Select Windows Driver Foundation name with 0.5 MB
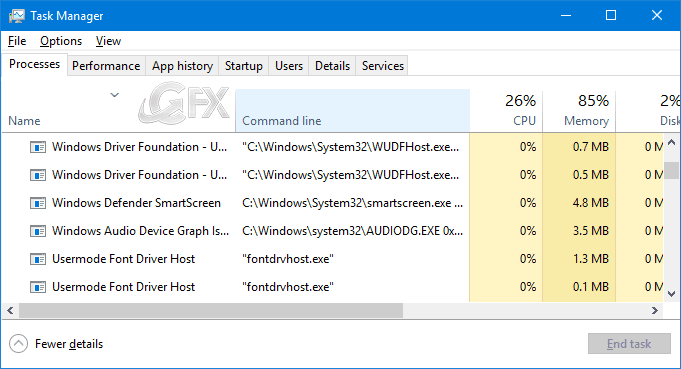681x369 pixels. 139,175
